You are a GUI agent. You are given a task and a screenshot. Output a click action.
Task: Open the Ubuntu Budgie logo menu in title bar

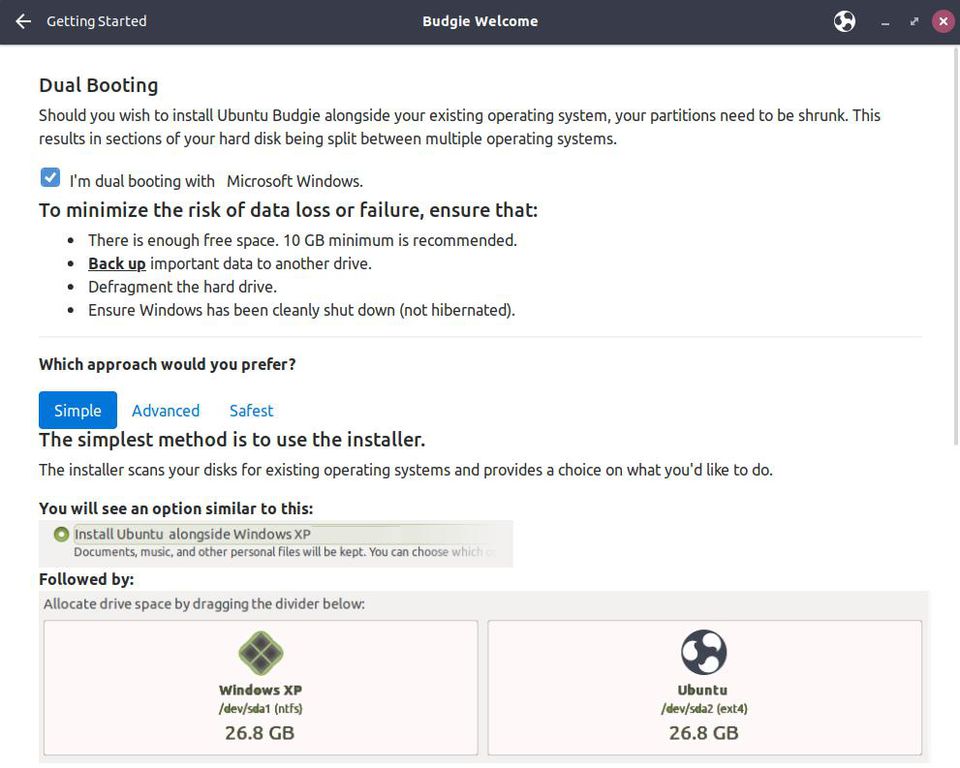(x=844, y=21)
